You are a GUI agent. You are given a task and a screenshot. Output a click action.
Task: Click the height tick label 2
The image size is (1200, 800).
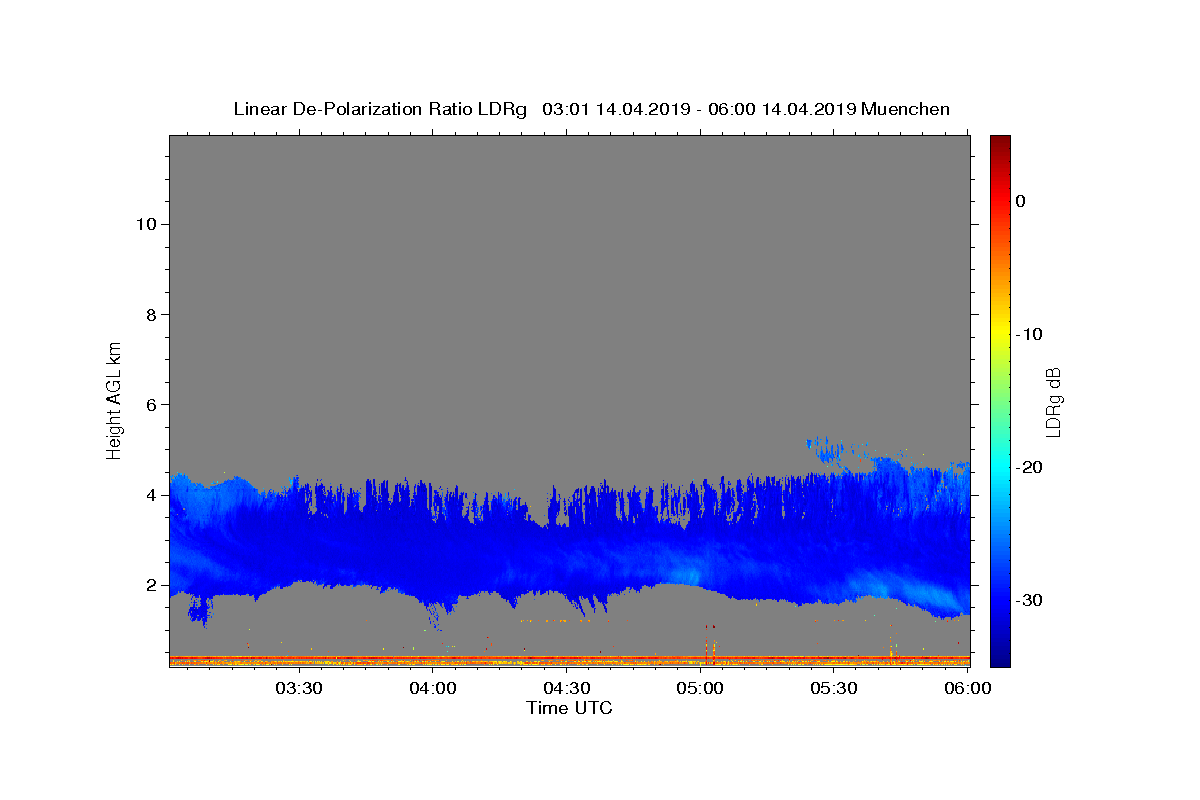coord(150,585)
